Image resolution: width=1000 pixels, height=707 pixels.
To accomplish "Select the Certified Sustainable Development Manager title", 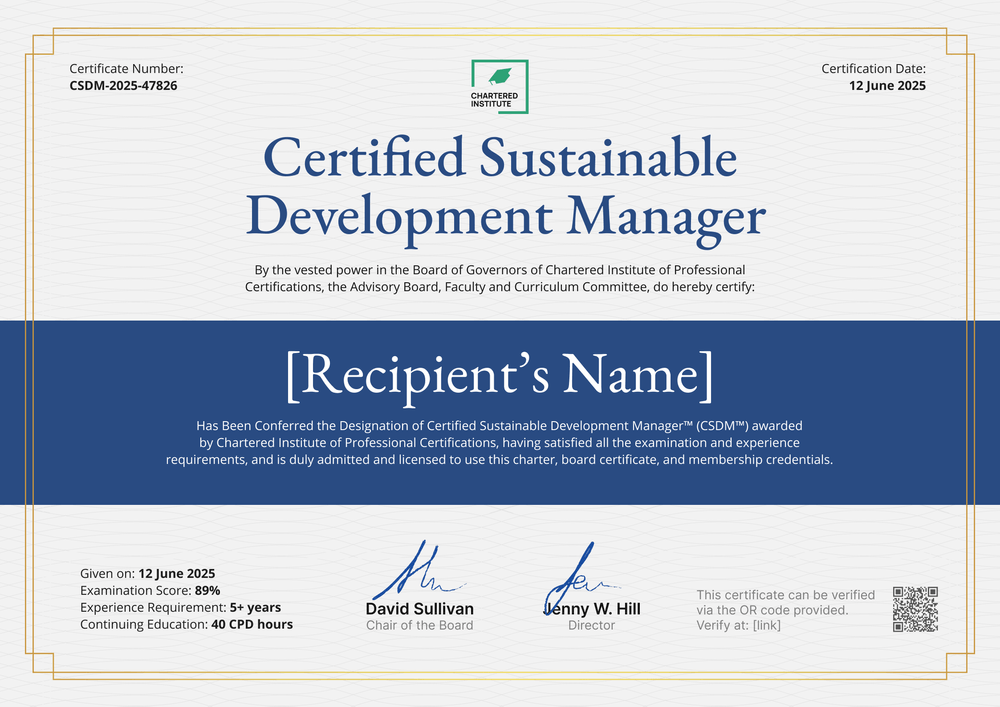I will coord(499,186).
